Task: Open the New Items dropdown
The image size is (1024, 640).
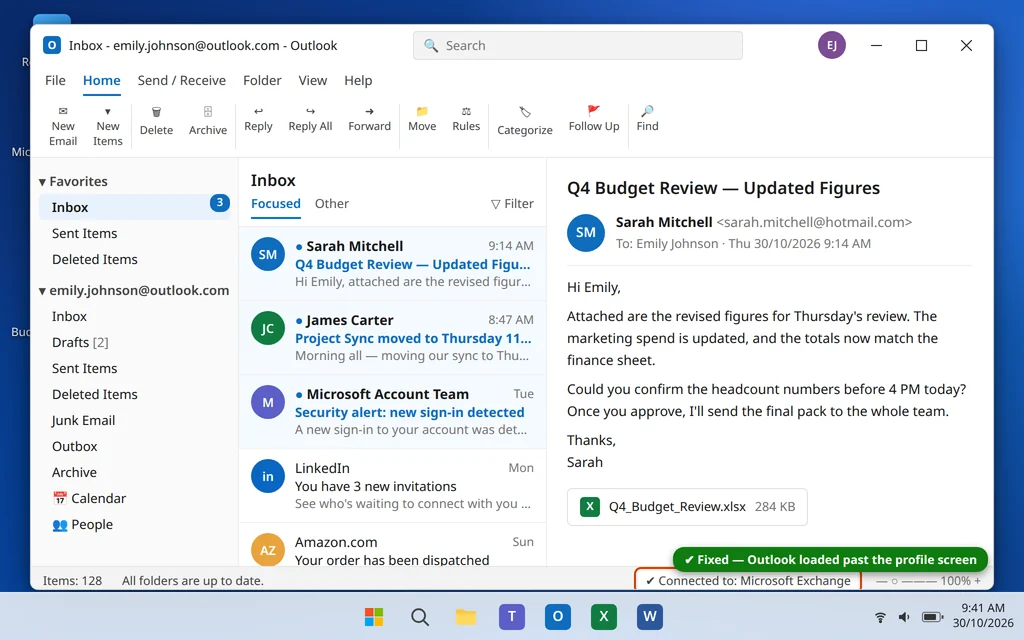Action: [108, 126]
